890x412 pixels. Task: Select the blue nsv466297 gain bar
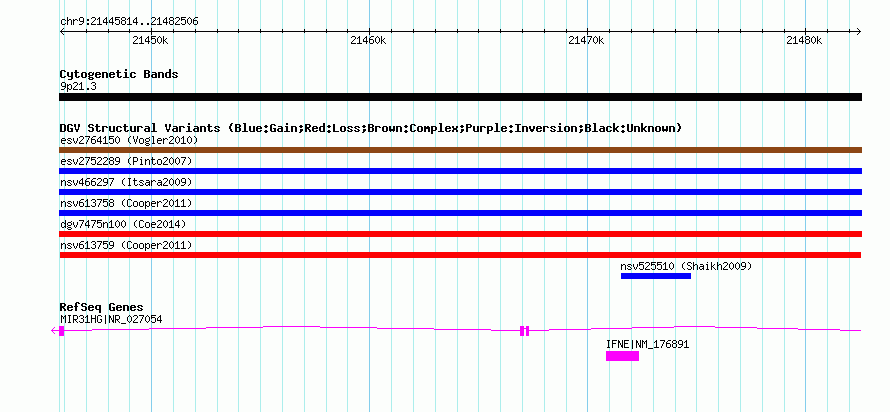[461, 192]
